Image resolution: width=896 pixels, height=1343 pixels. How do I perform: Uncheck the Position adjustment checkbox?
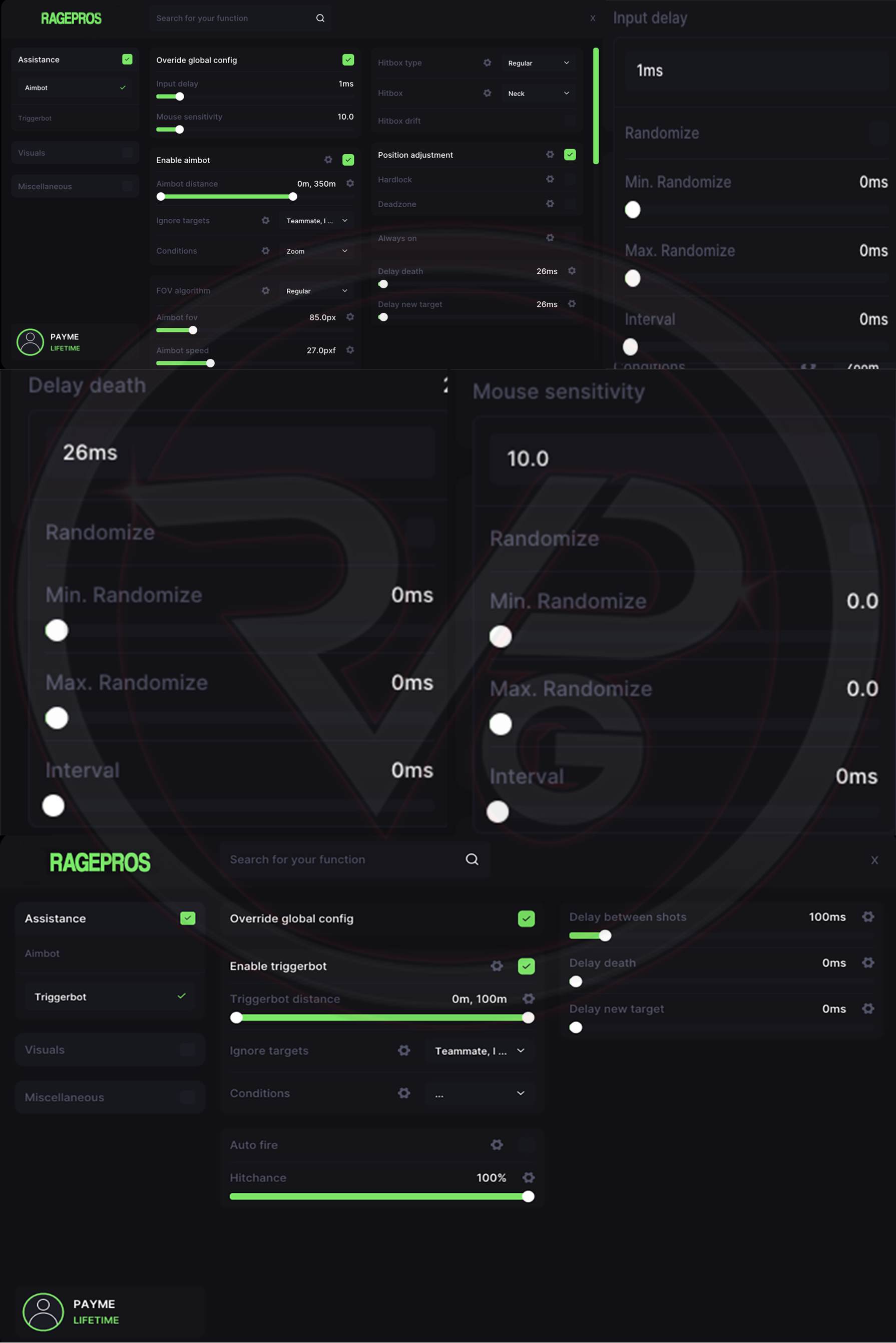pos(570,155)
